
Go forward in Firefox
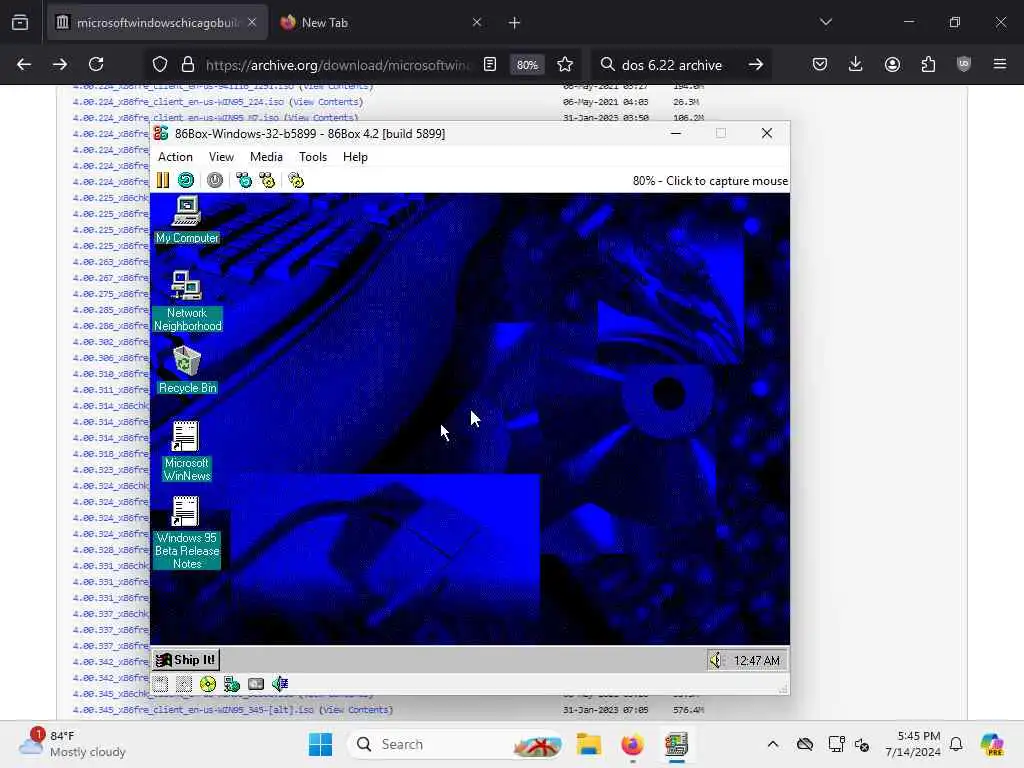coord(59,64)
